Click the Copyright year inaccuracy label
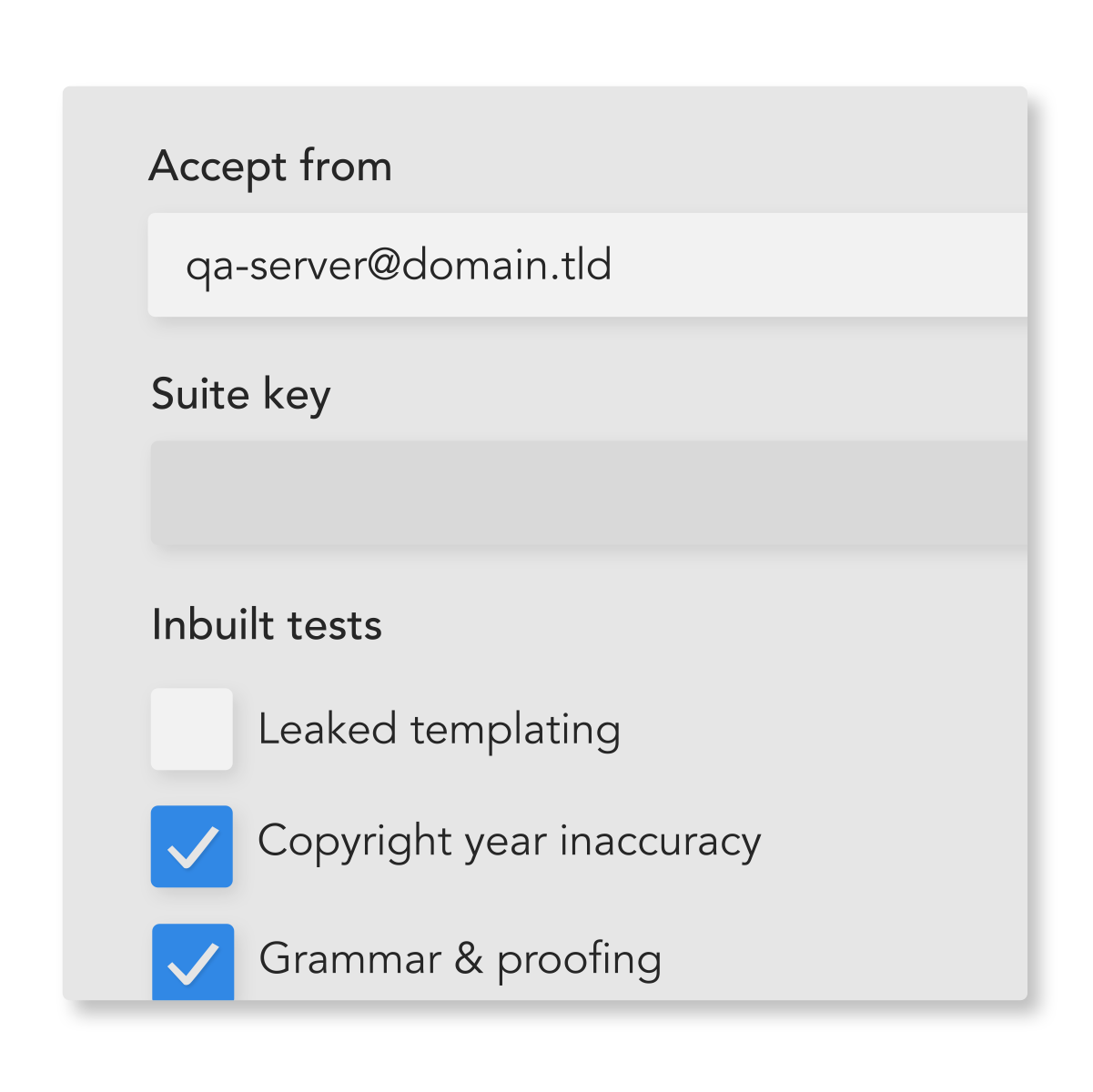 [509, 842]
